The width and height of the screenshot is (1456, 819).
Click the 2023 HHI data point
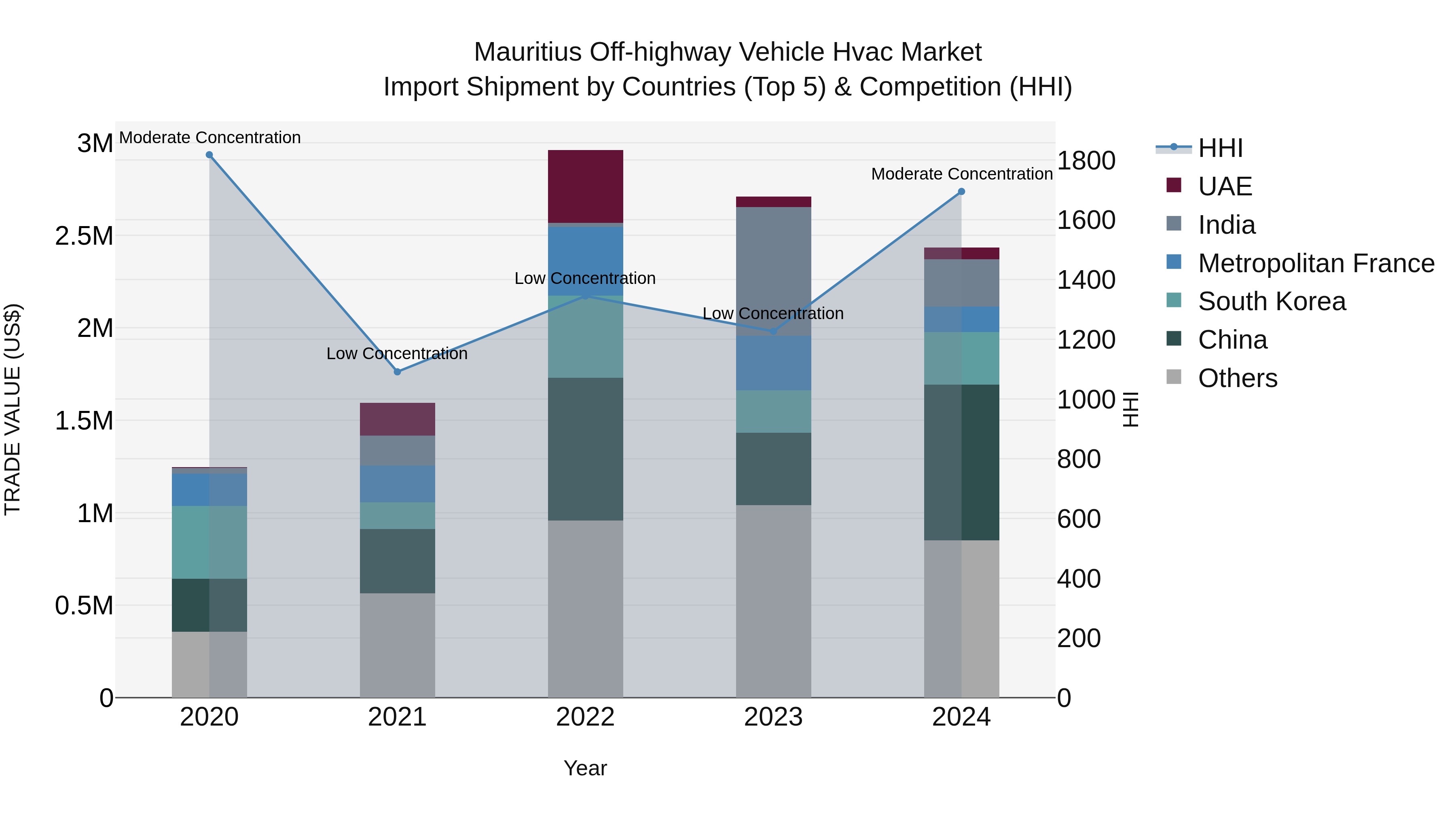[774, 331]
